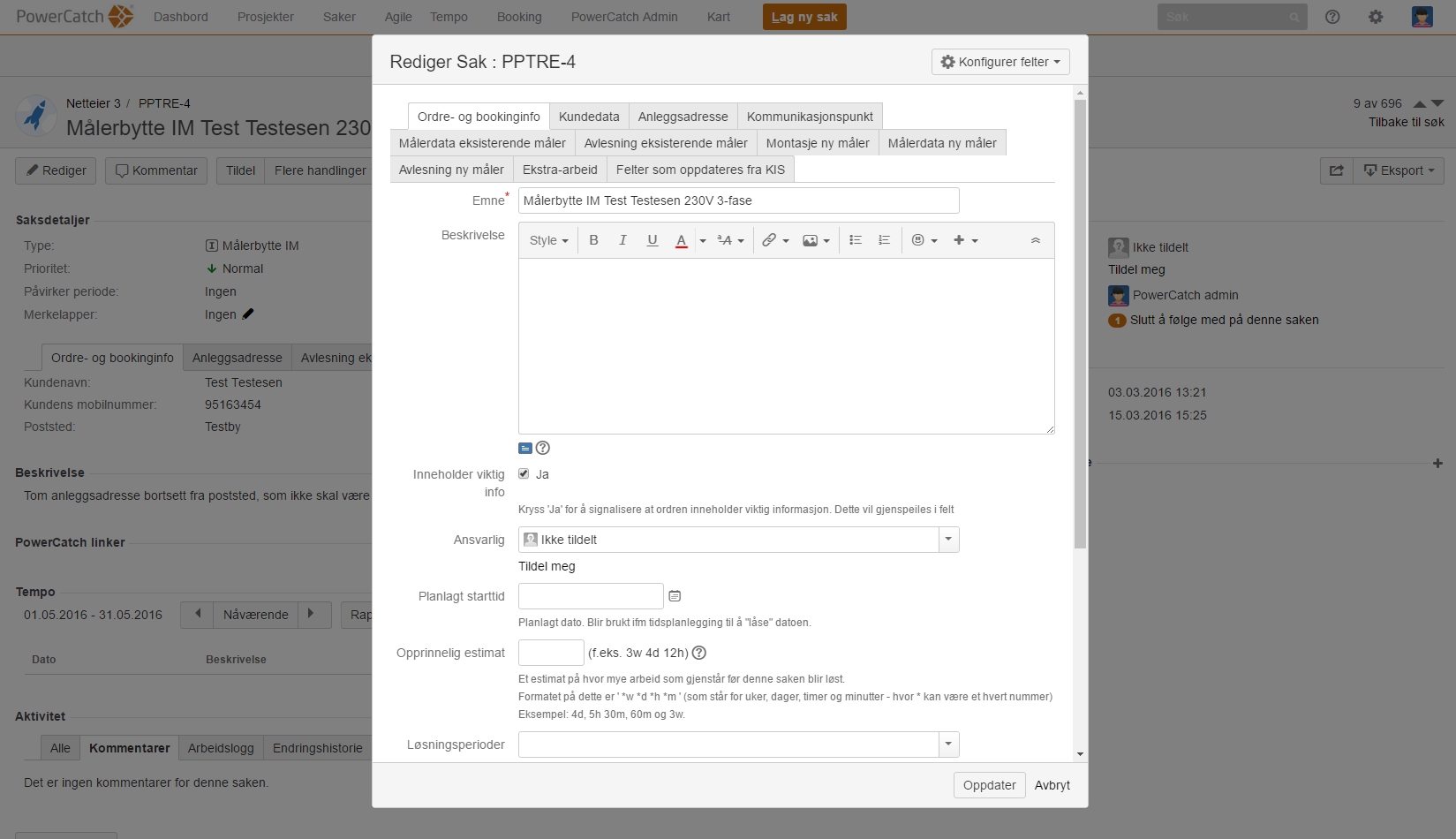Image resolution: width=1456 pixels, height=839 pixels.
Task: Expand the Løsningsperioder dropdown
Action: (948, 745)
